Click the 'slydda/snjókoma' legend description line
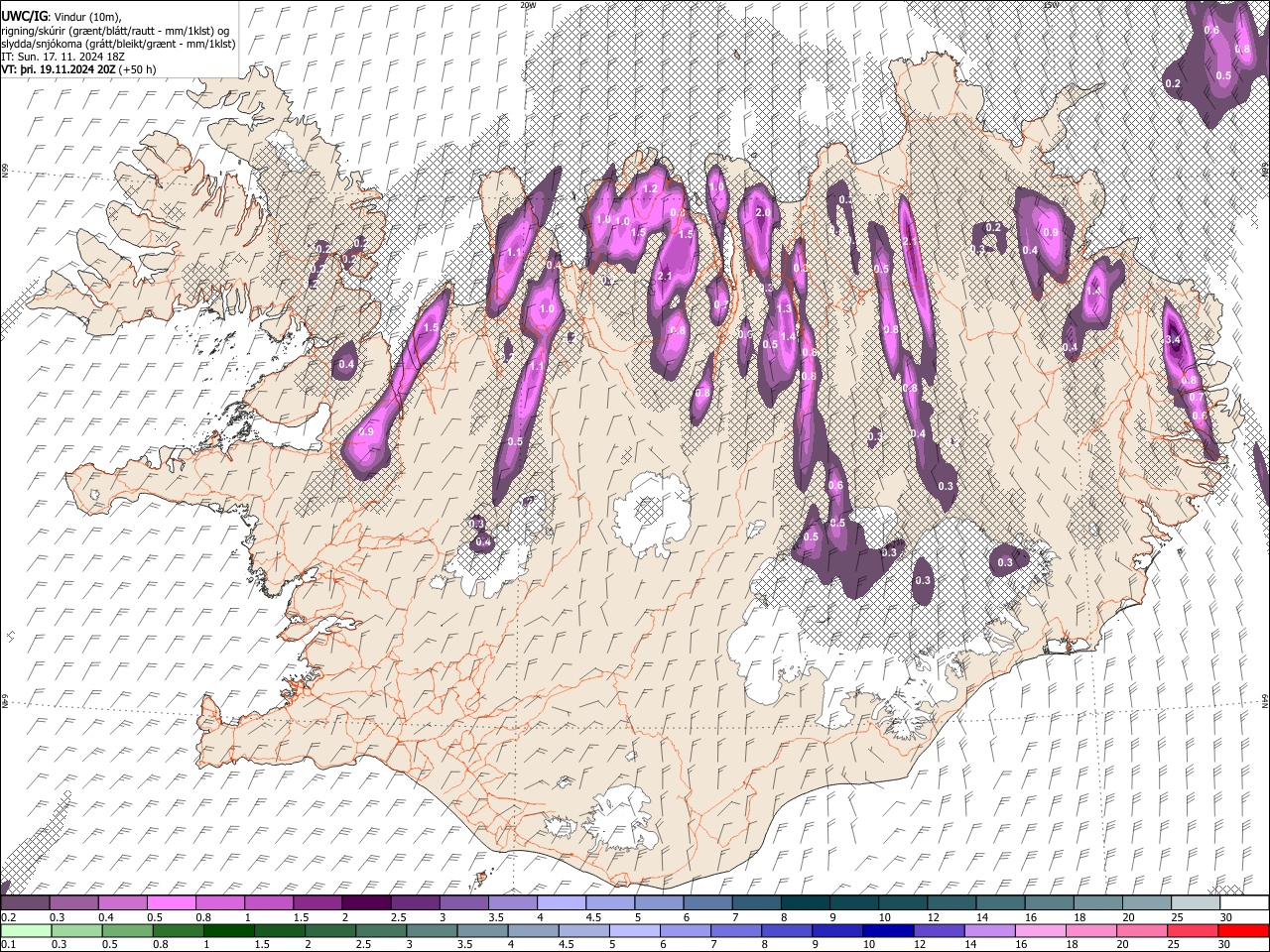The image size is (1270, 952). [x=119, y=44]
